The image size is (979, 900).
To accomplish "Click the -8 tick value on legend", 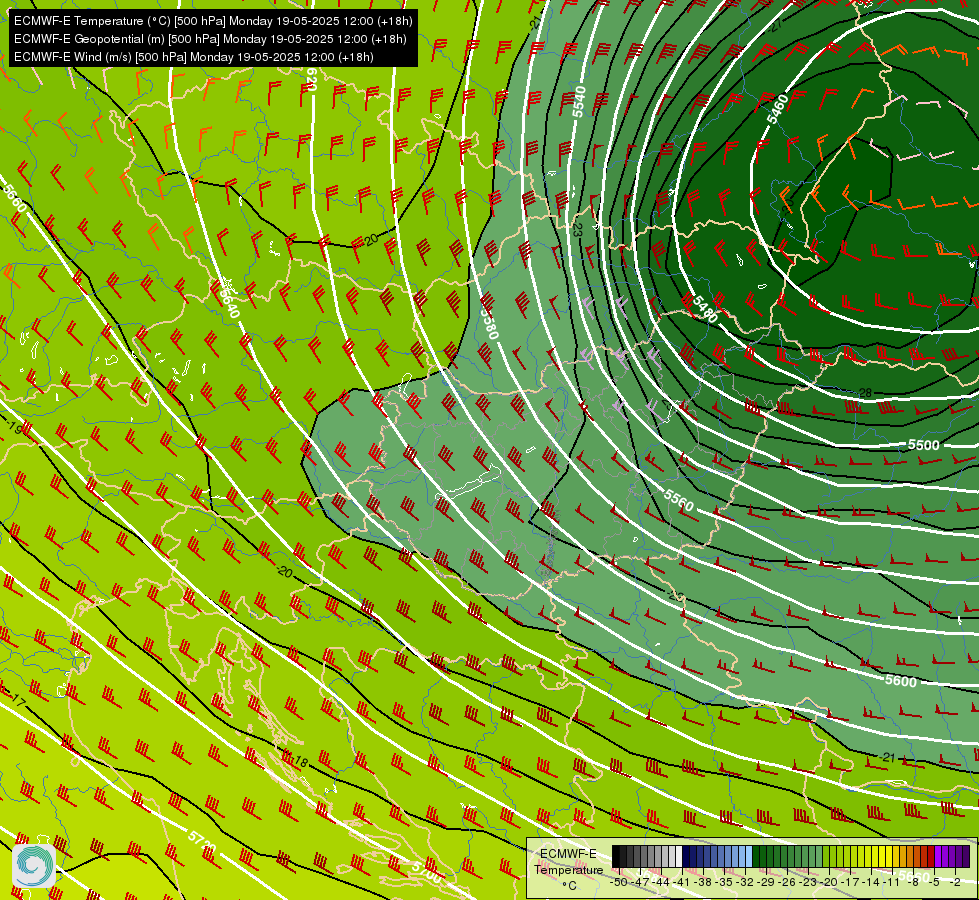I will [915, 883].
